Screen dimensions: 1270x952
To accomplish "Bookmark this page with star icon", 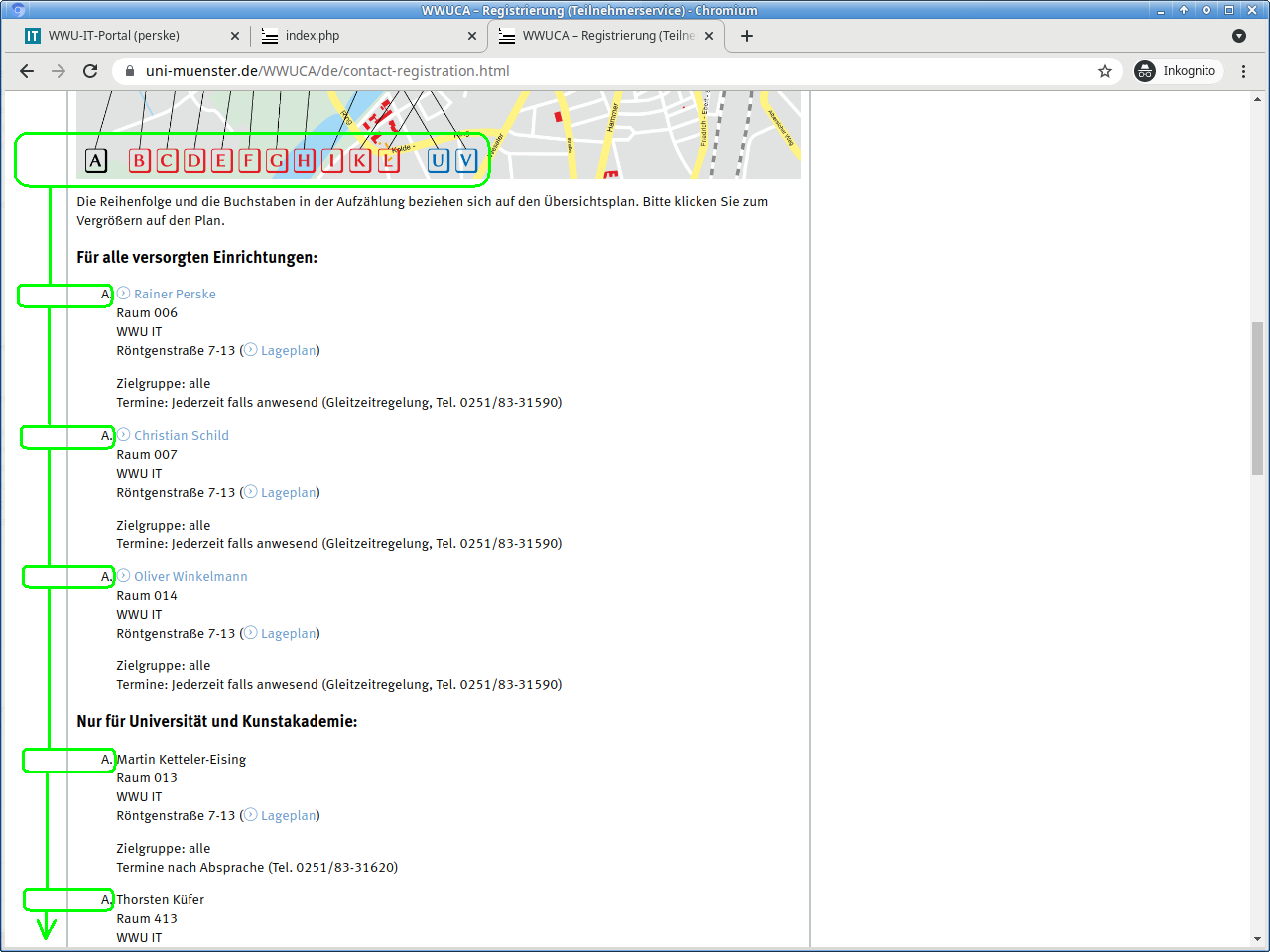I will tap(1105, 71).
